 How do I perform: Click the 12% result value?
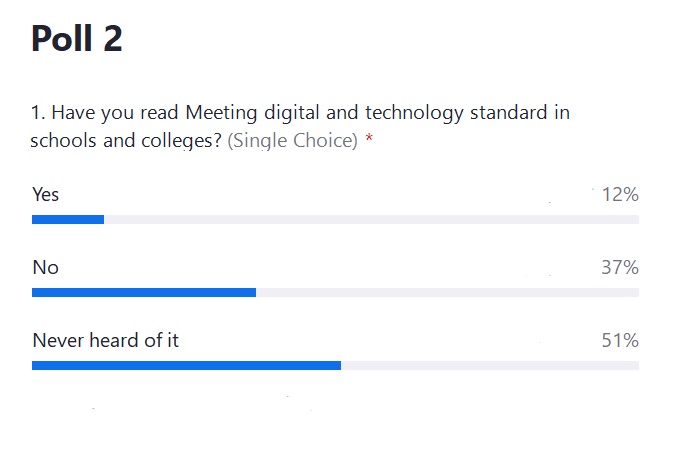click(620, 195)
